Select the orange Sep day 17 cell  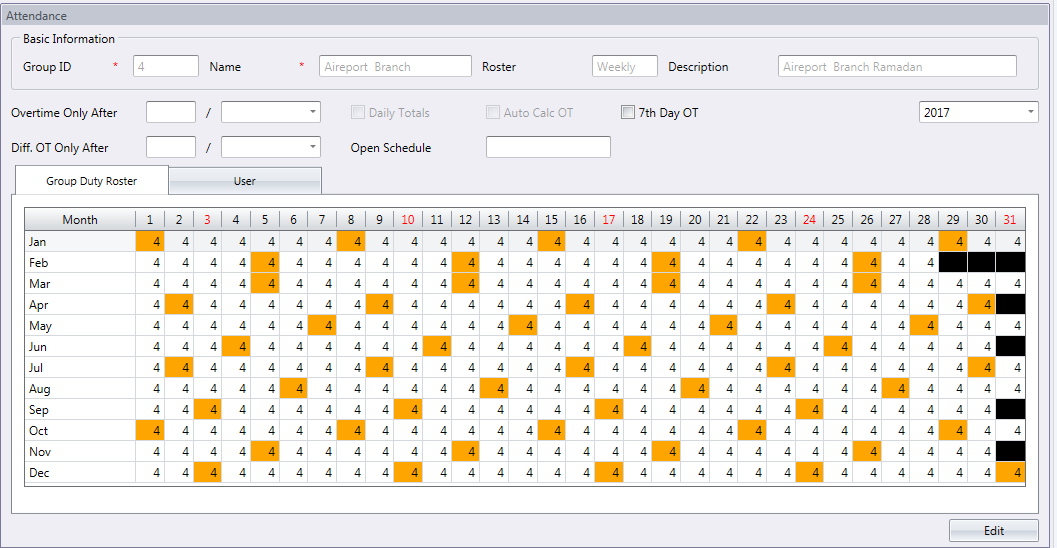pyautogui.click(x=609, y=409)
